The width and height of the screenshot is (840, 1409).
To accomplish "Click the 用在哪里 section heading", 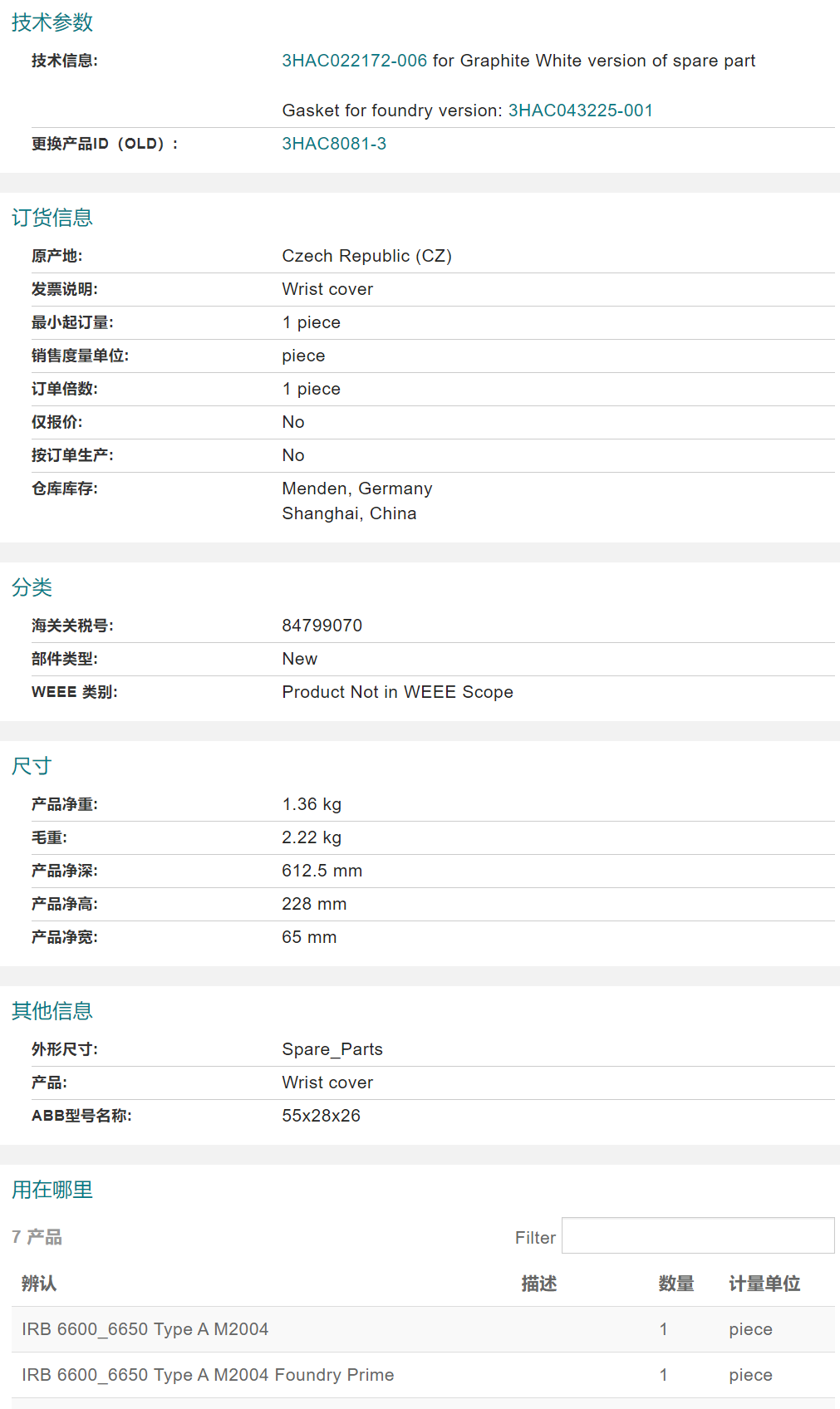I will click(x=52, y=1190).
